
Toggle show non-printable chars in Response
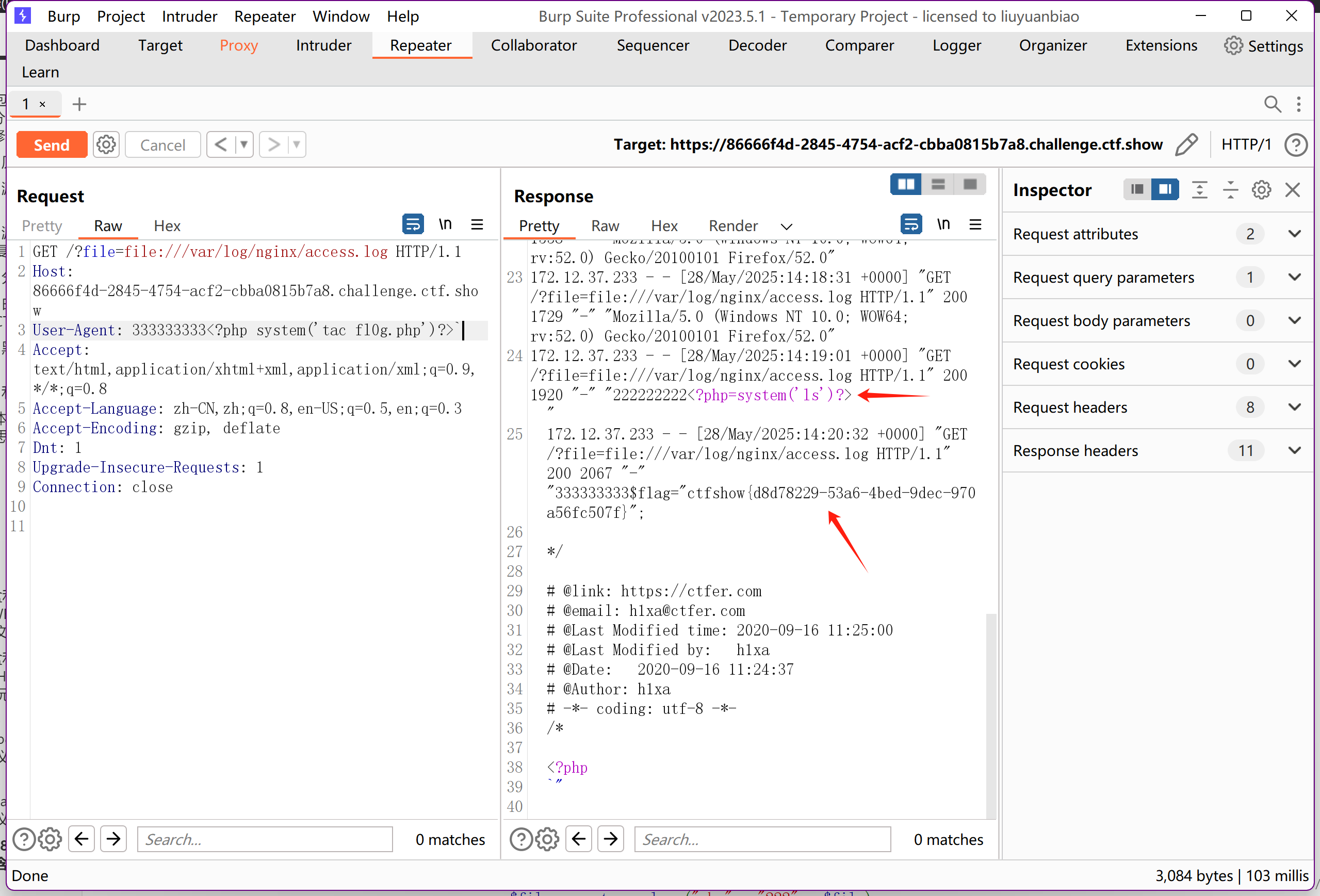943,225
